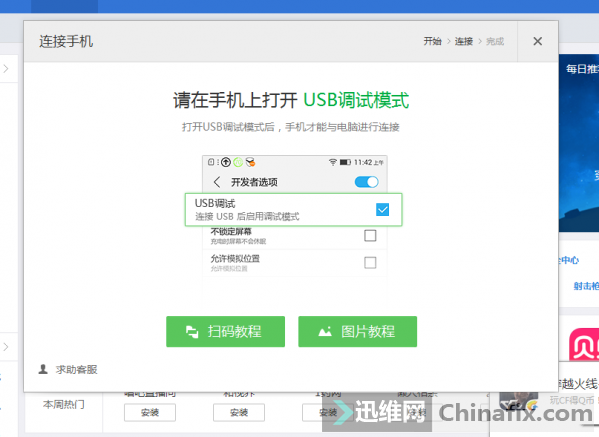Expand the lower left sidebar chevron
599x437 pixels.
click(x=6, y=347)
